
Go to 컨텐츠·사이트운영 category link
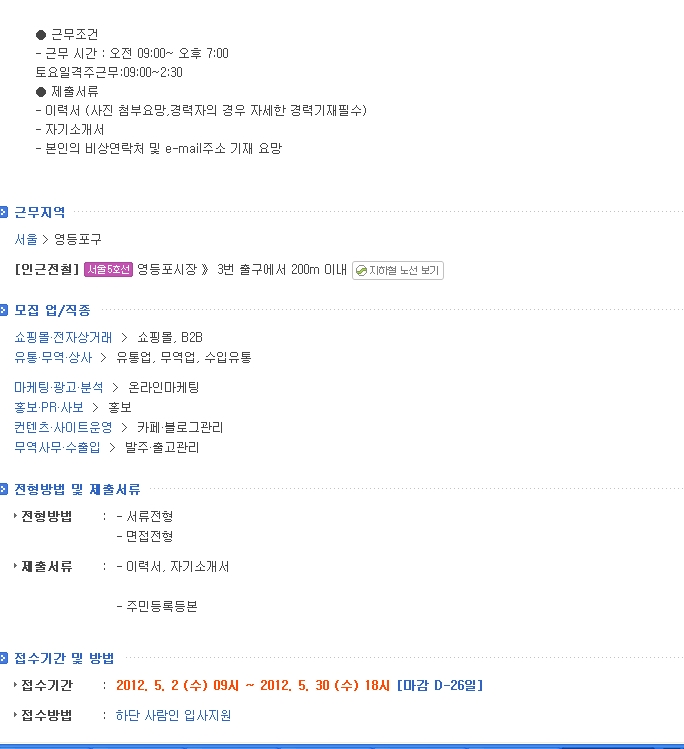point(63,428)
